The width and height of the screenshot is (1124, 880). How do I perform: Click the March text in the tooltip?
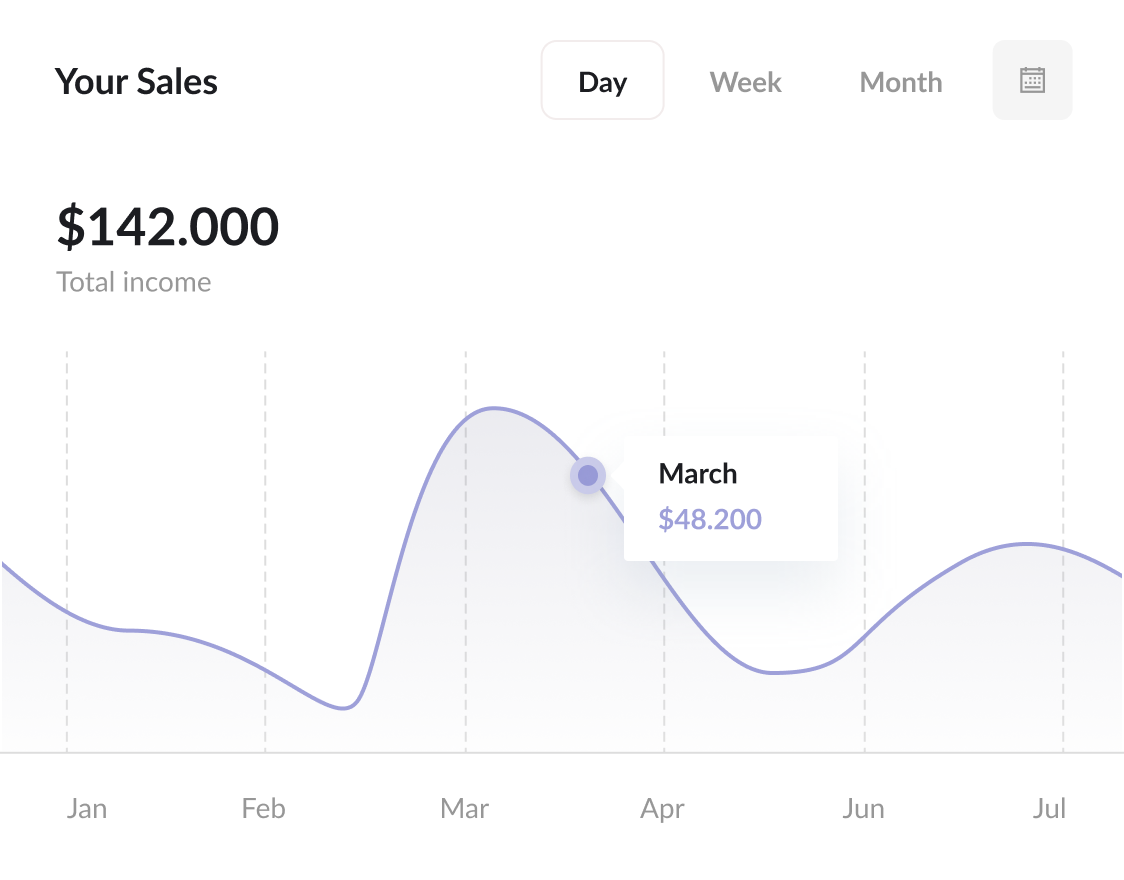pyautogui.click(x=697, y=473)
